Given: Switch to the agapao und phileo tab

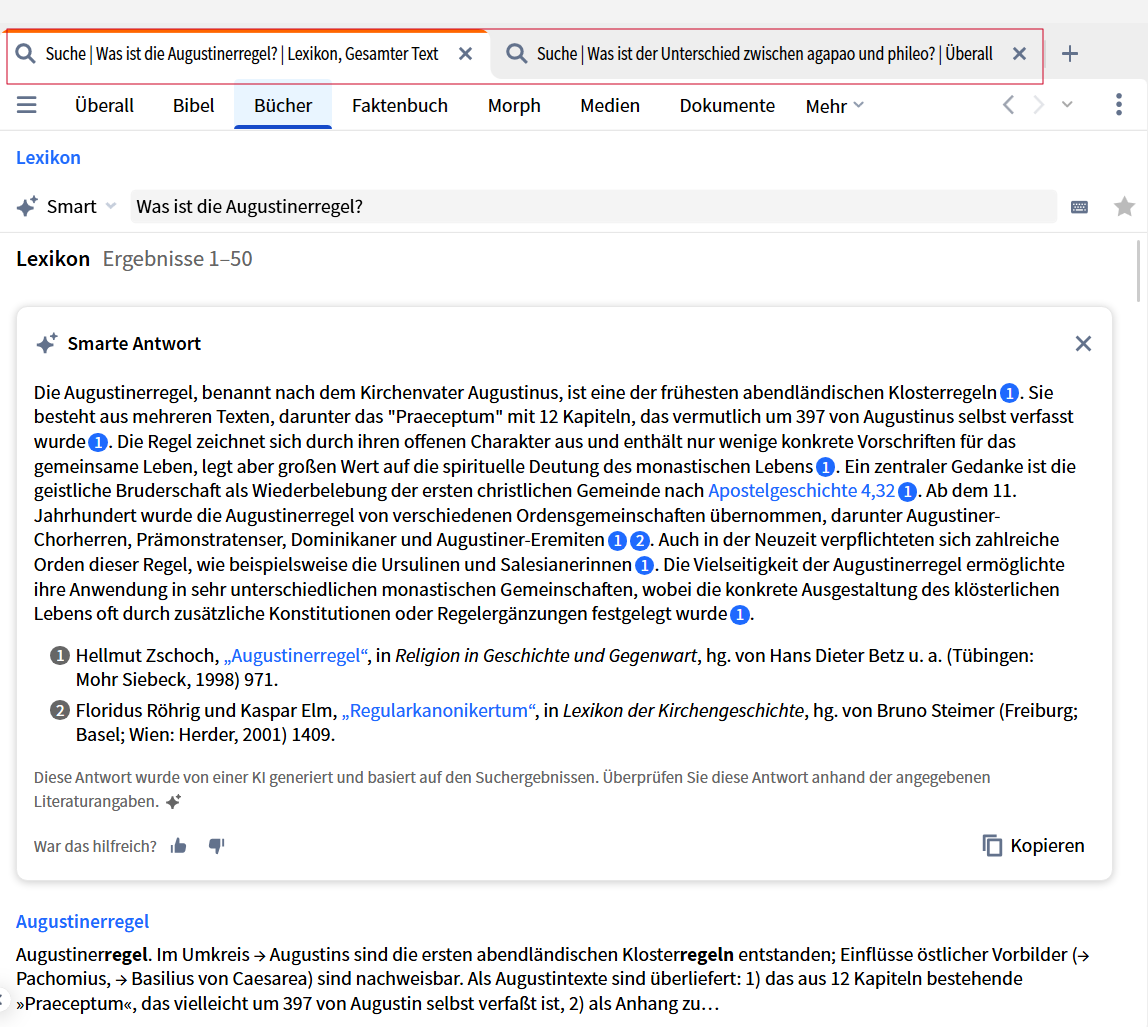Looking at the screenshot, I should pos(764,54).
